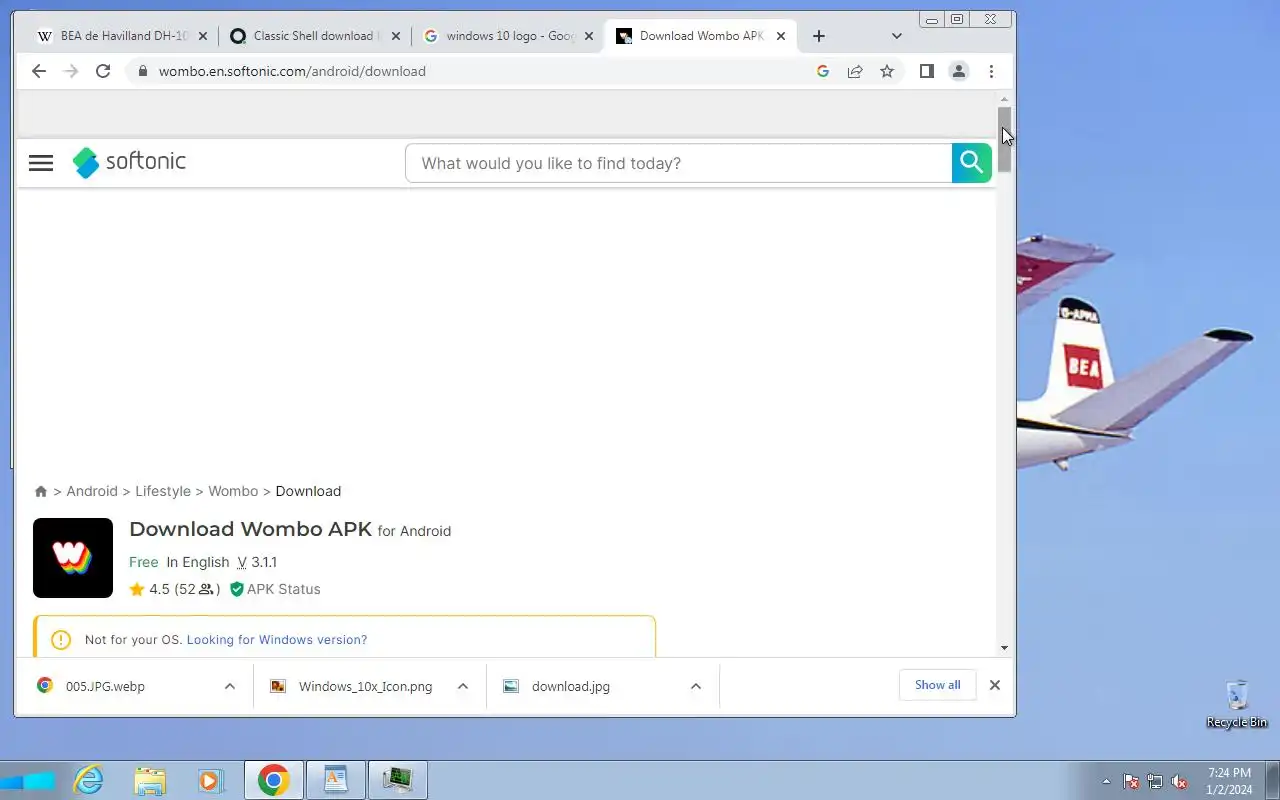Open the Softonic hamburger menu
Screen dimensions: 1280x800
41,163
